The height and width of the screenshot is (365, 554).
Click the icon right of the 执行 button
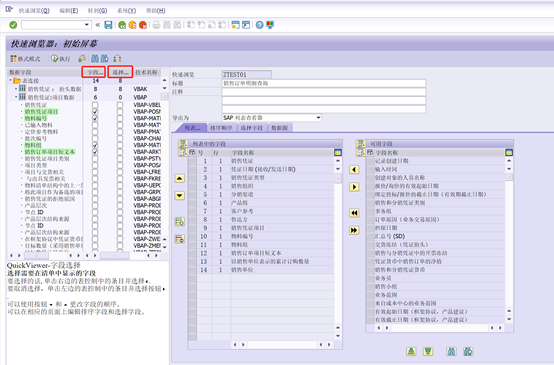point(82,58)
